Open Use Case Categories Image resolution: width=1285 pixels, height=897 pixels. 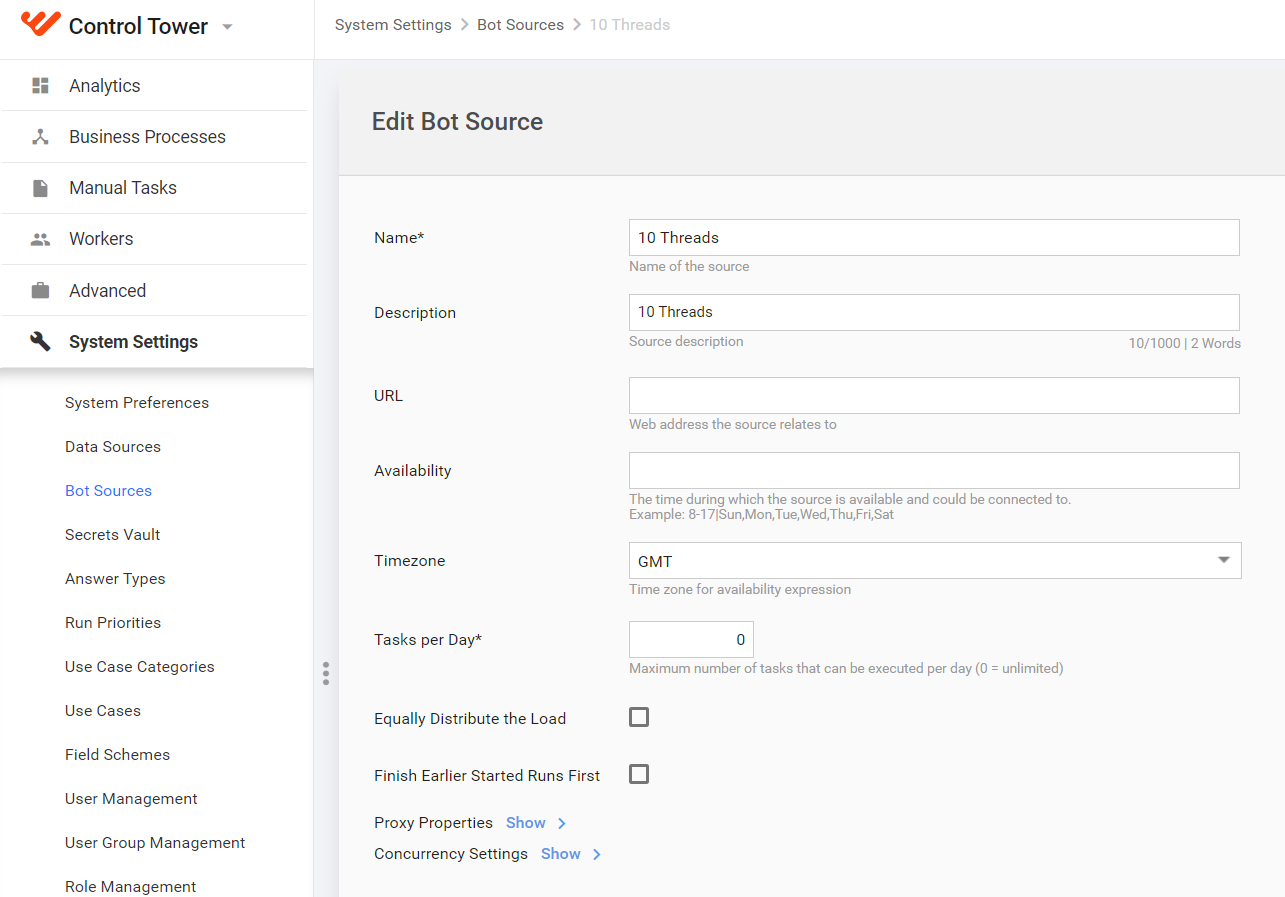coord(140,667)
